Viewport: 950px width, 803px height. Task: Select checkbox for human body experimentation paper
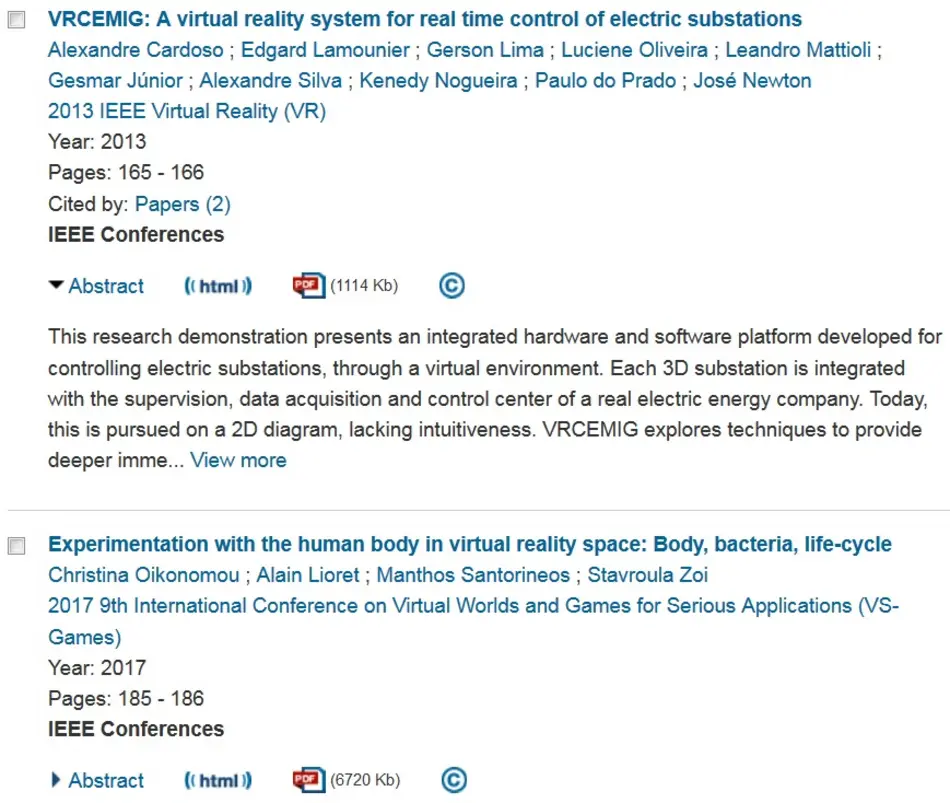pyautogui.click(x=17, y=546)
